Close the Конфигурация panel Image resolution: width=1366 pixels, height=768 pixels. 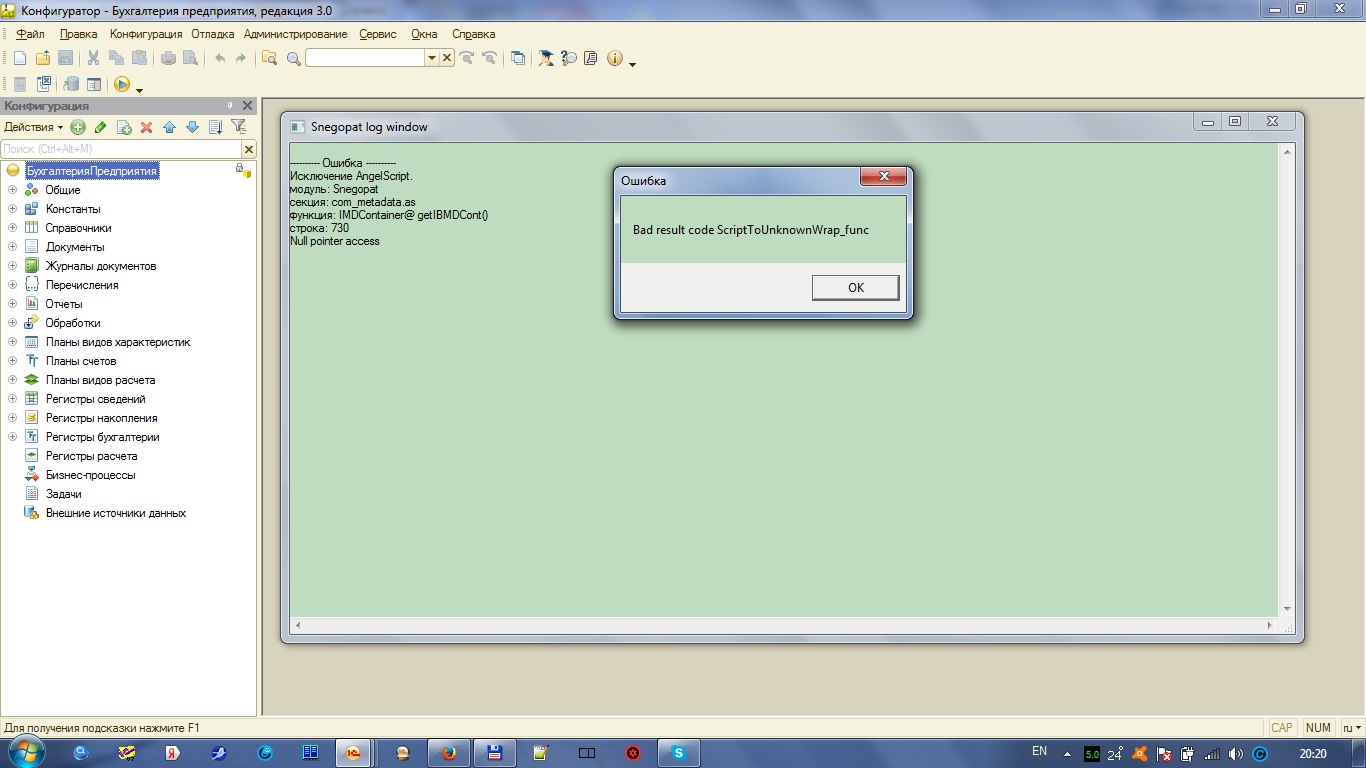tap(248, 106)
